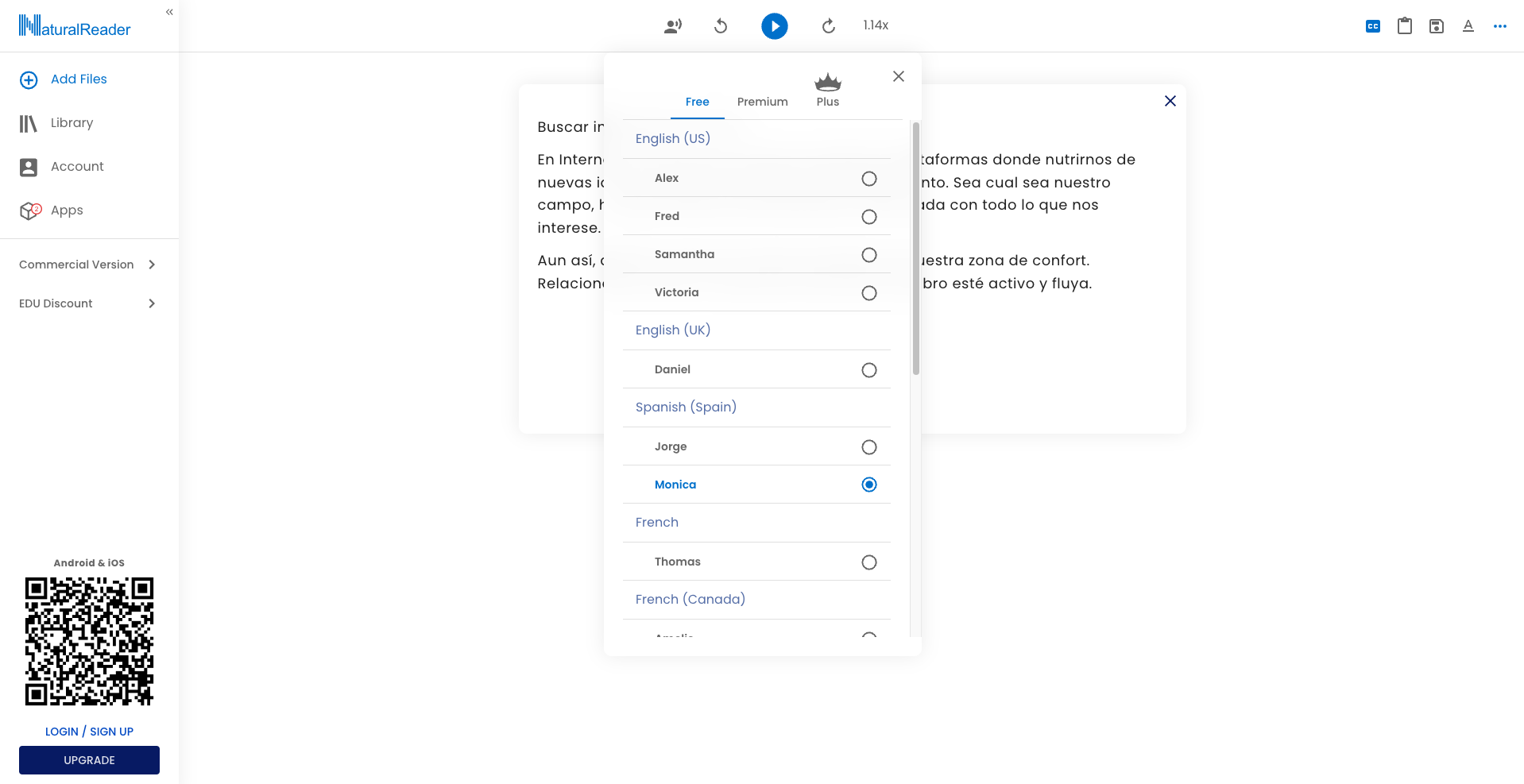Collapse the sidebar with double-chevron
1524x784 pixels.
pos(169,12)
